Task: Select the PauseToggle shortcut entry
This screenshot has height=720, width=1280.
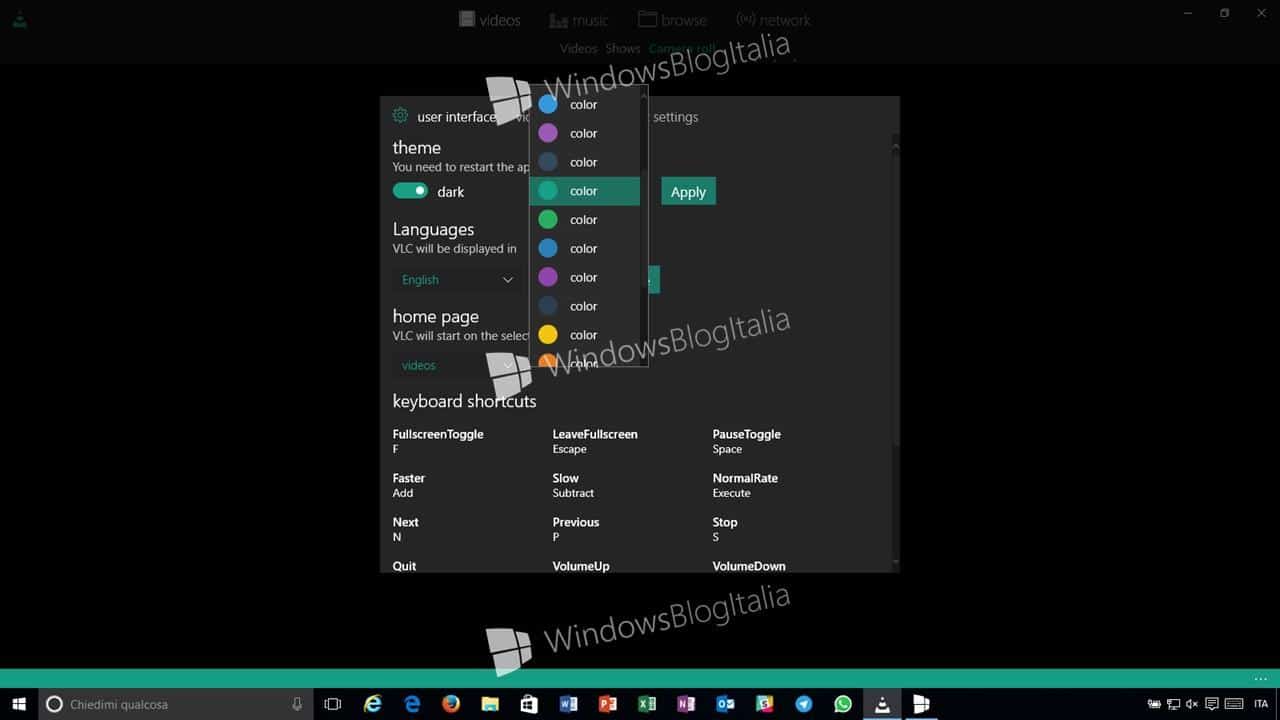Action: coord(746,441)
